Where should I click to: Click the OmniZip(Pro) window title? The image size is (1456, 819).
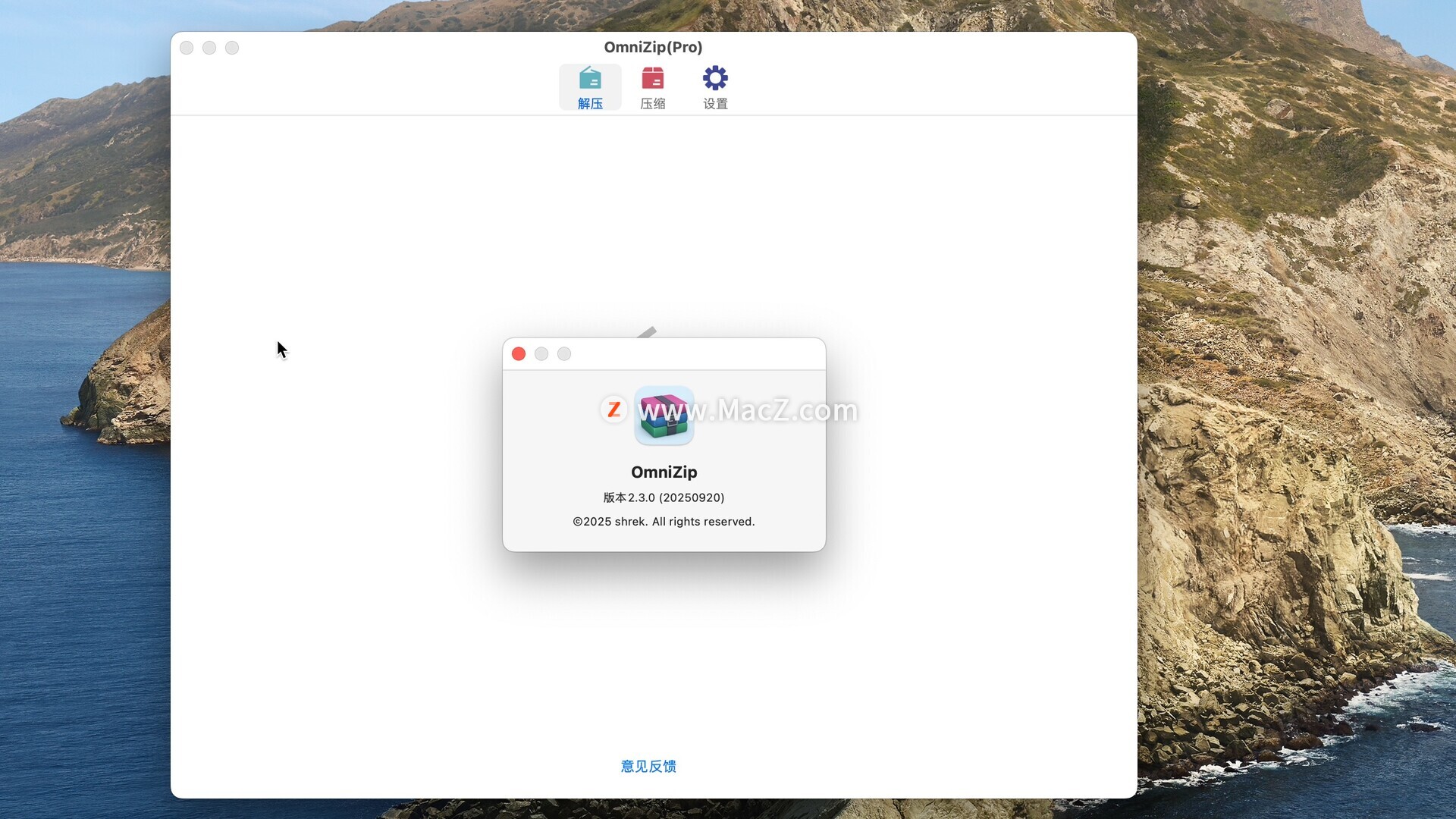pyautogui.click(x=653, y=47)
